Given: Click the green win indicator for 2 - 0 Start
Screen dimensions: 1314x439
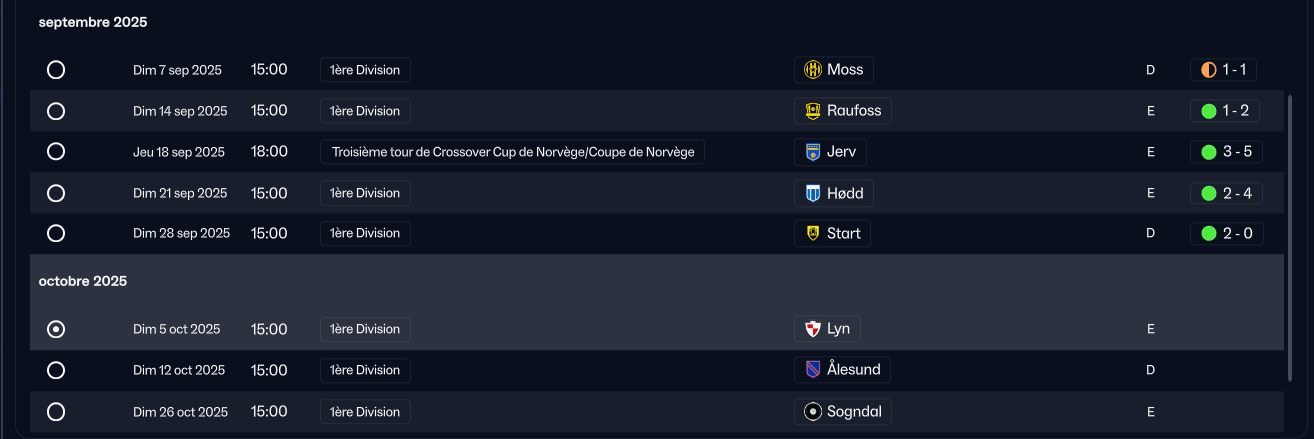Looking at the screenshot, I should coord(1209,234).
